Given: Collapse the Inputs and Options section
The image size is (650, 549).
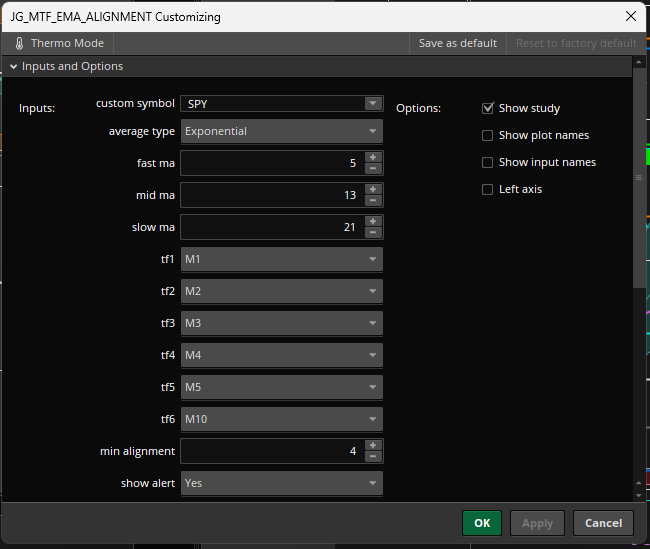Looking at the screenshot, I should coord(14,67).
